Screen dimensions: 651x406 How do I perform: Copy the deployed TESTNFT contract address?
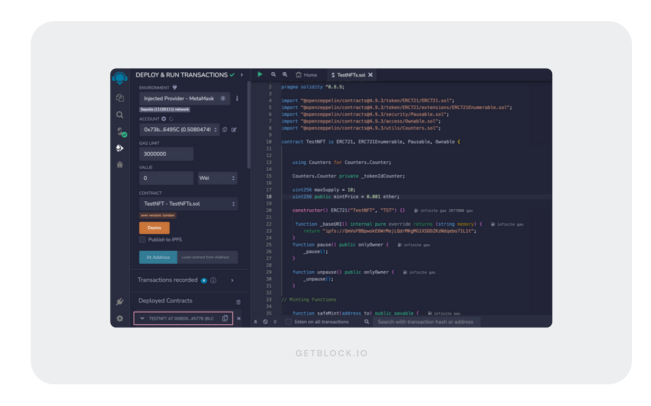pyautogui.click(x=225, y=318)
